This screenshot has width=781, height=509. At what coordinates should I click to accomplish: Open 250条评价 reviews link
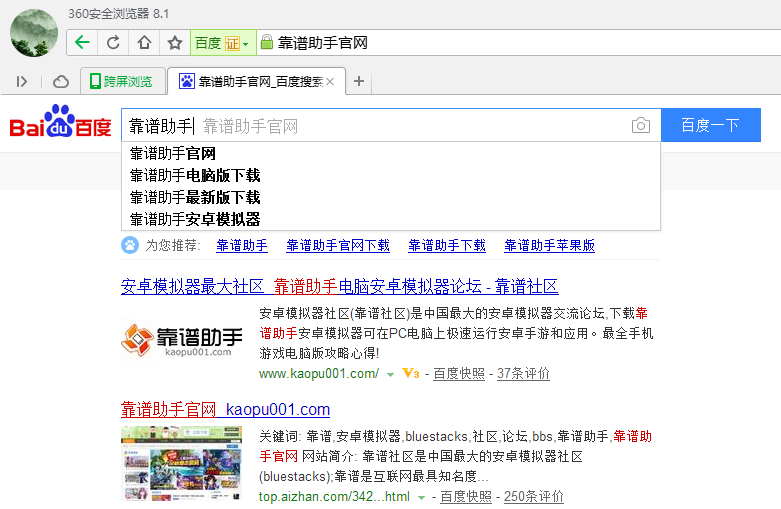(533, 497)
